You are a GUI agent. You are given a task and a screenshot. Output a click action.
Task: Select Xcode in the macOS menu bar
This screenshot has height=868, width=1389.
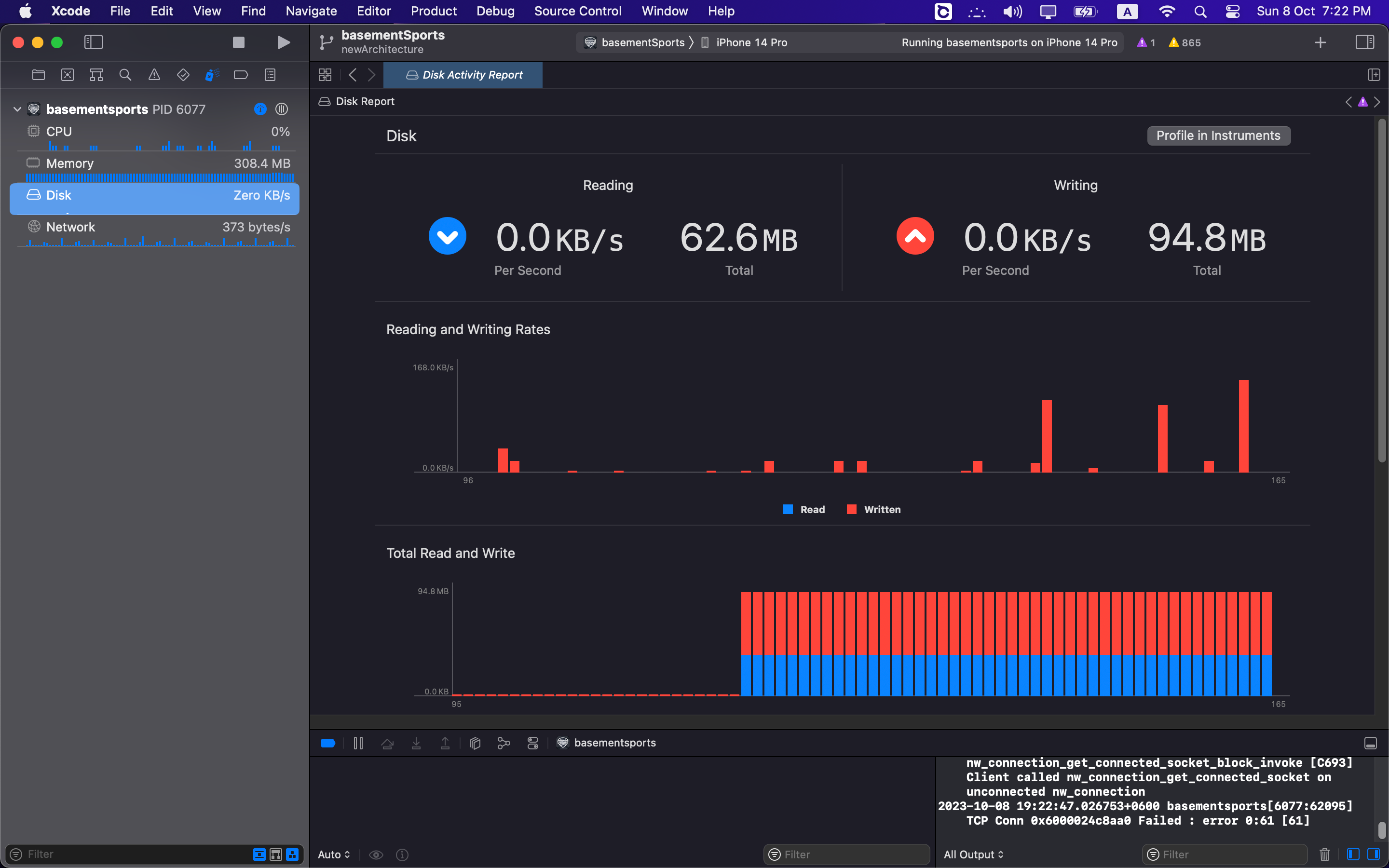click(x=69, y=11)
